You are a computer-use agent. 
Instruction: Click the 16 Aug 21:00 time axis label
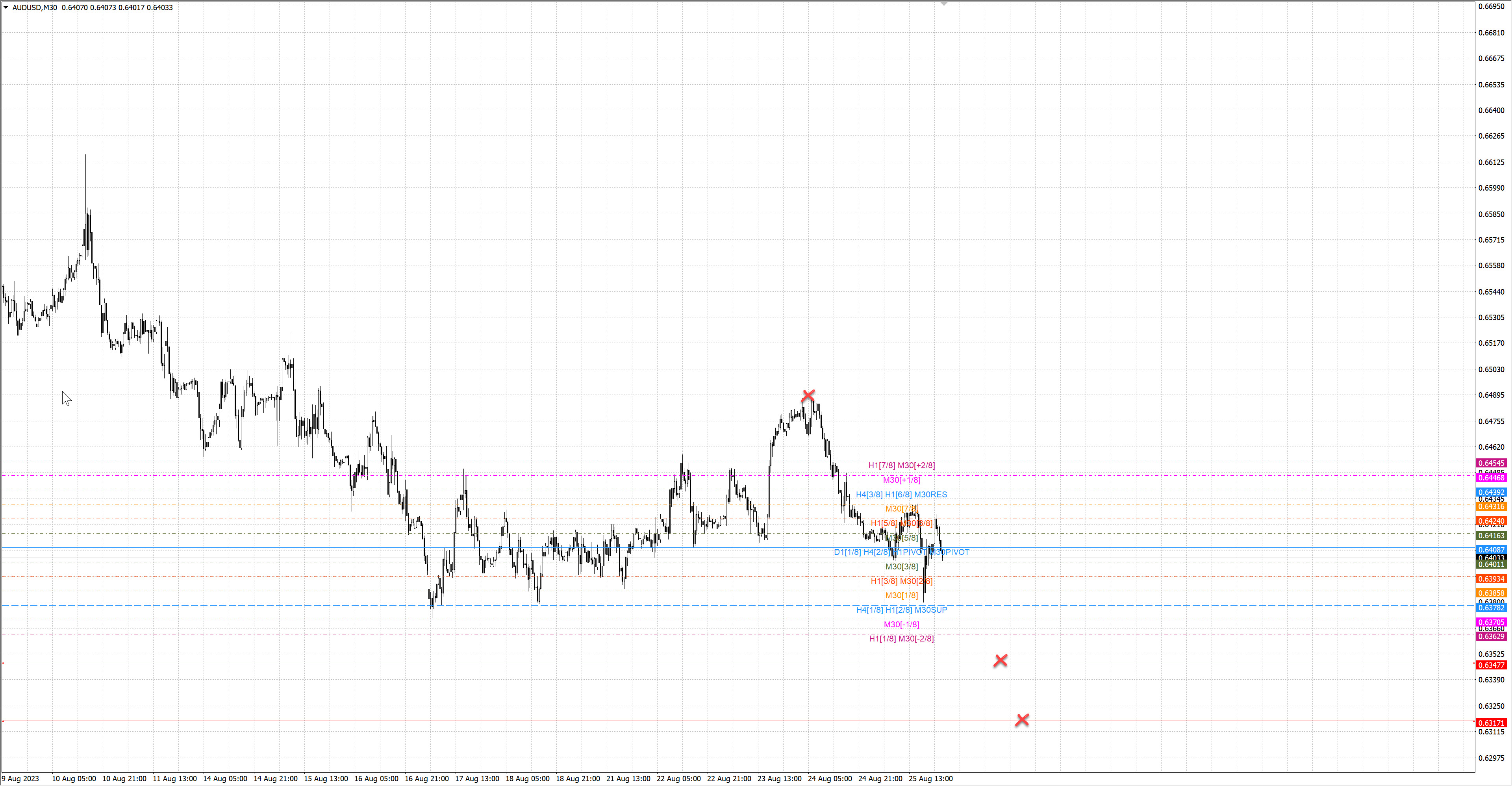tap(427, 779)
